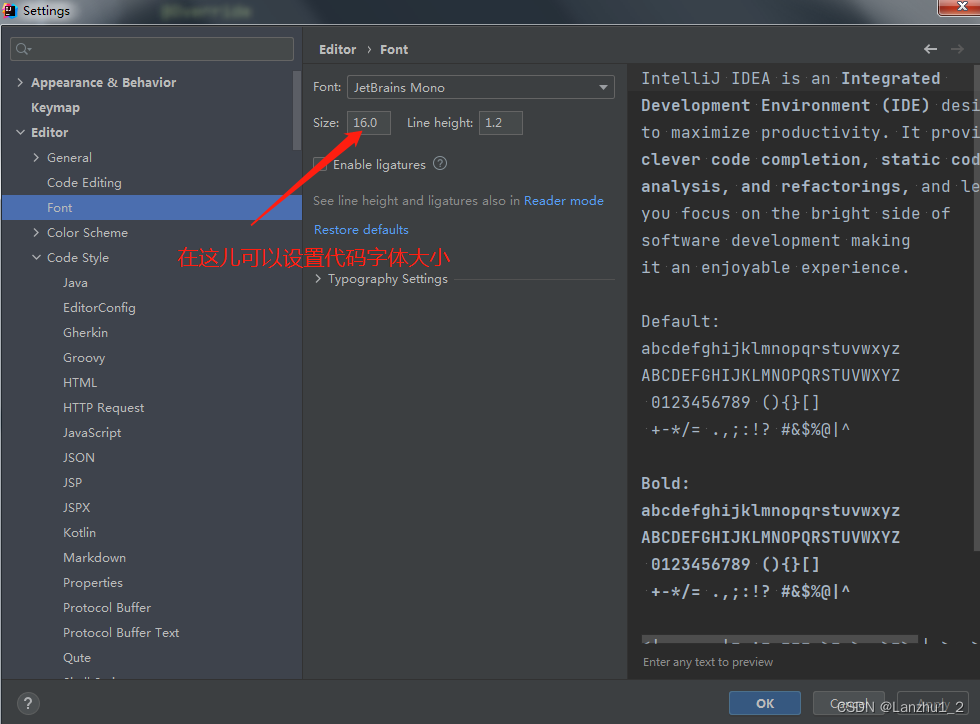Go back using the left arrow
Viewport: 980px width, 724px height.
(930, 49)
